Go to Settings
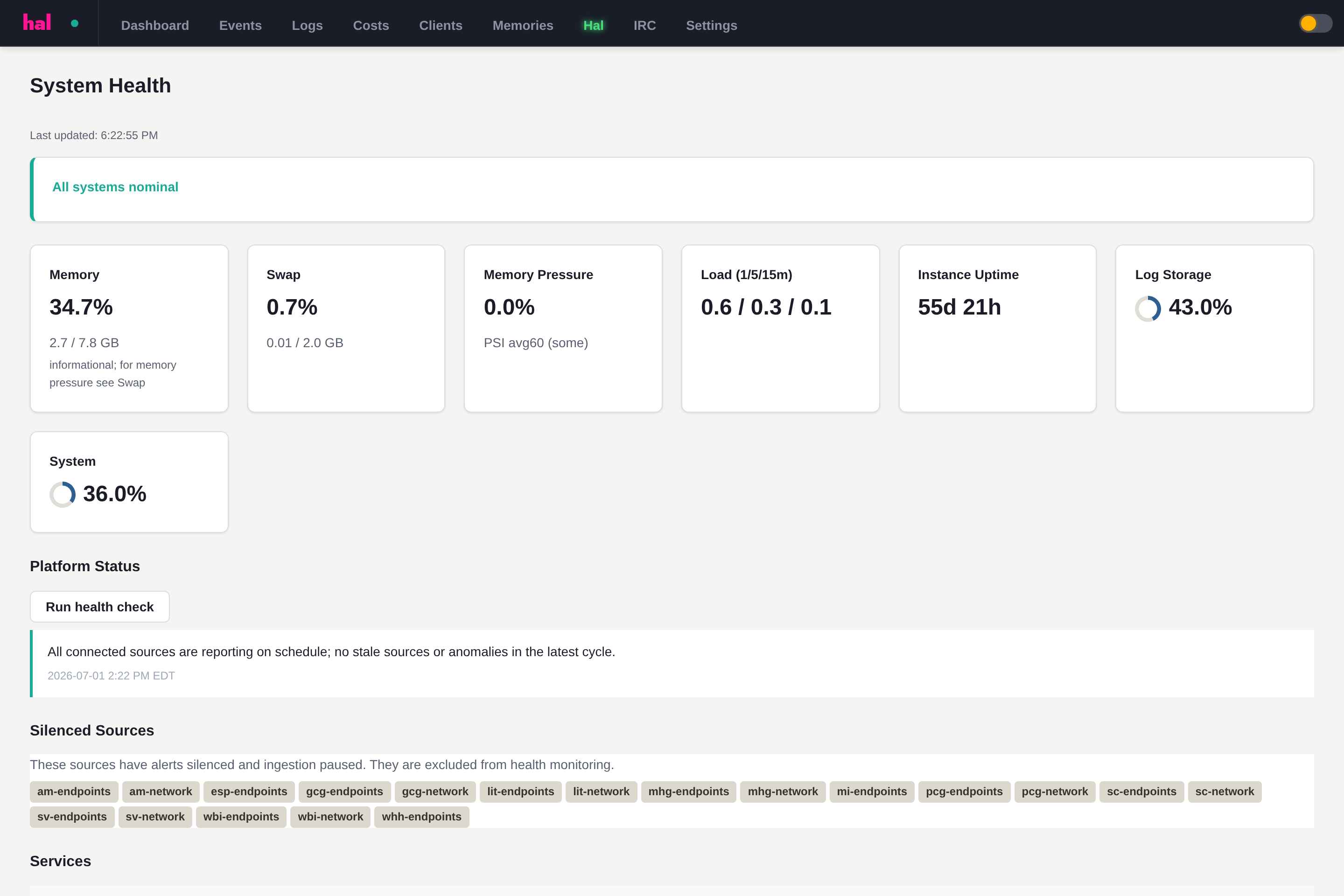 (711, 25)
